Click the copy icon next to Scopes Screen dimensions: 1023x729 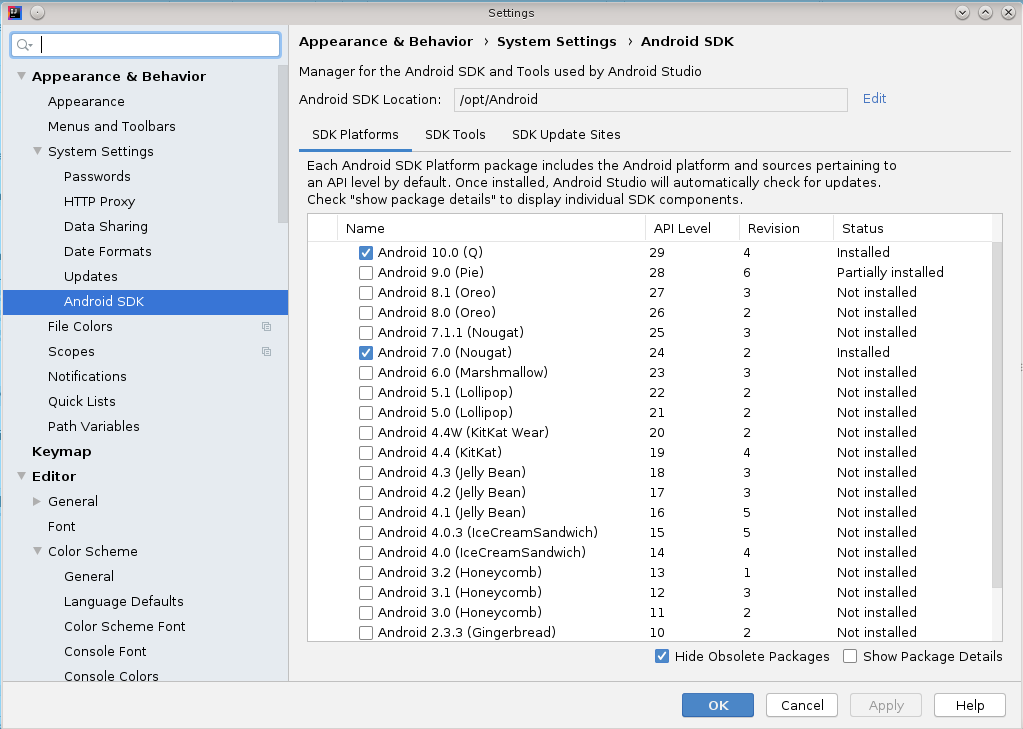[266, 351]
